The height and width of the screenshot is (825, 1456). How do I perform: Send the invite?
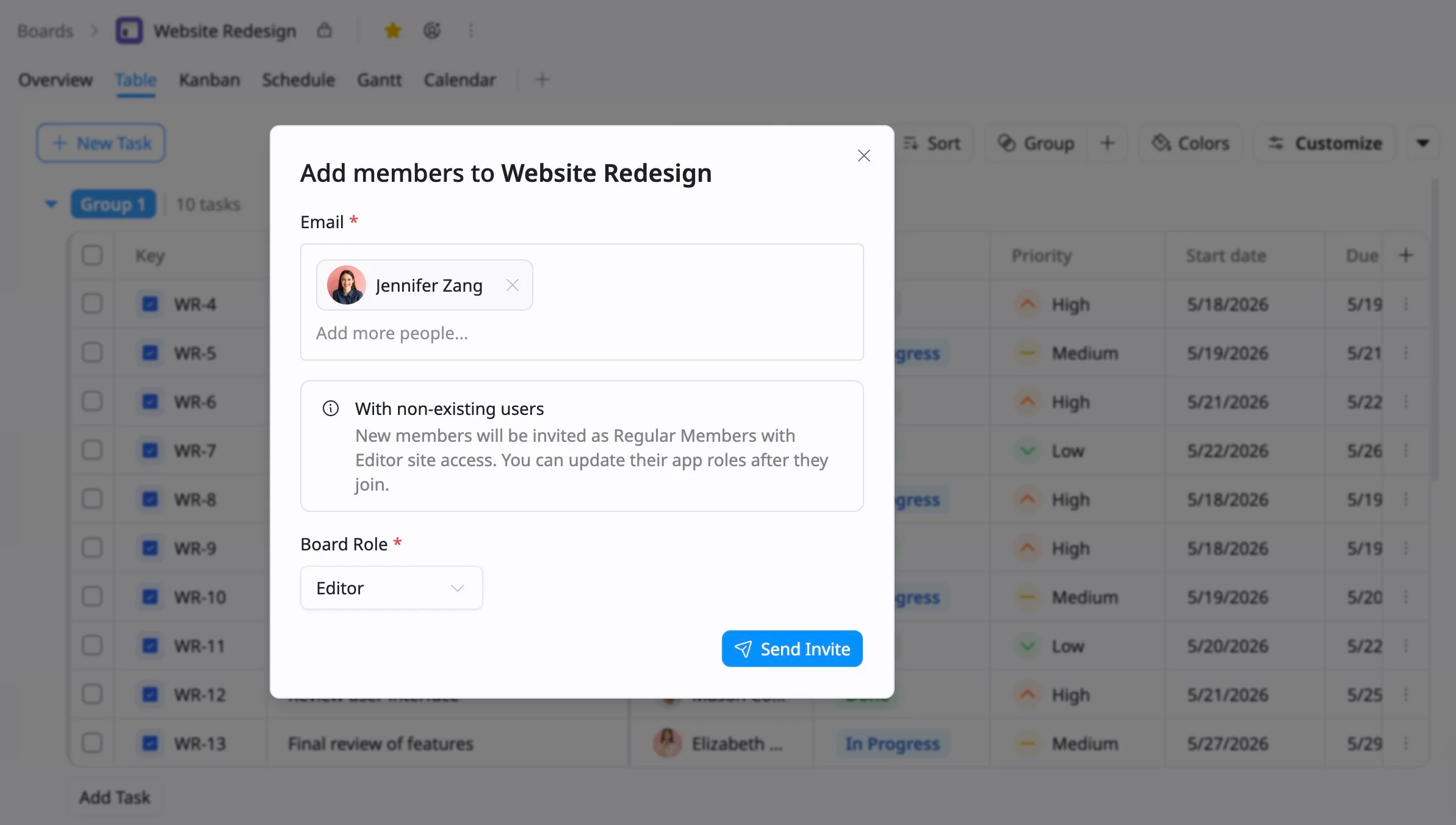[x=792, y=649]
